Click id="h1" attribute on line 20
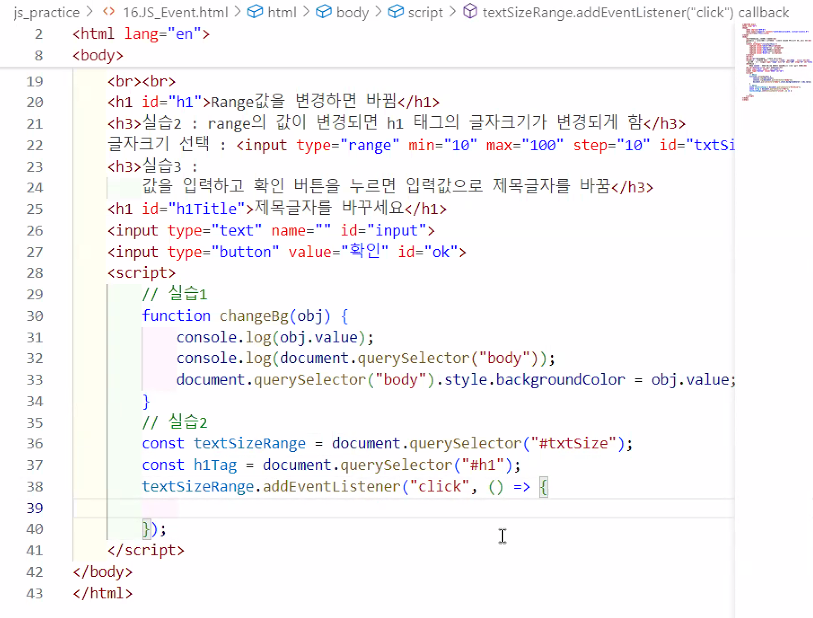This screenshot has width=813, height=618. pos(172,102)
